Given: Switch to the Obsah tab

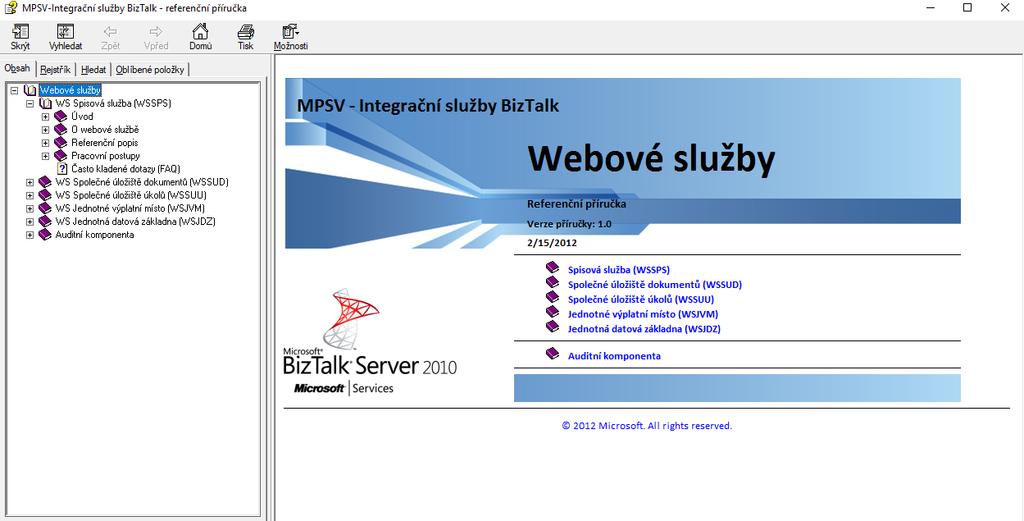Looking at the screenshot, I should tap(18, 69).
